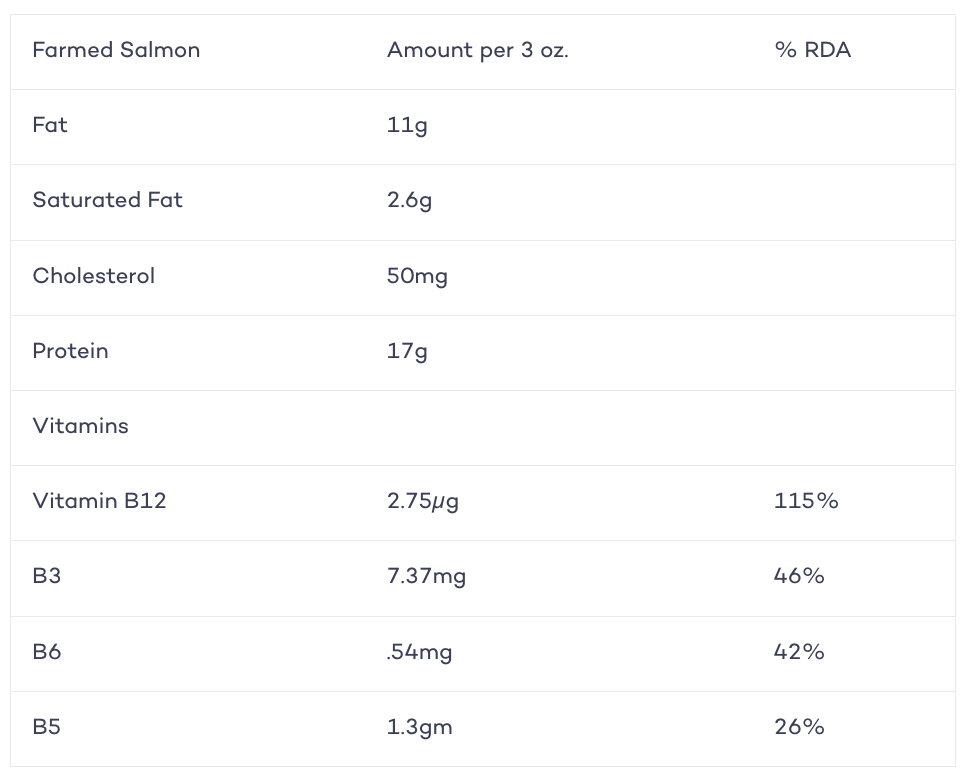This screenshot has width=970, height=780.
Task: Click the 11g fat amount
Action: click(x=407, y=126)
